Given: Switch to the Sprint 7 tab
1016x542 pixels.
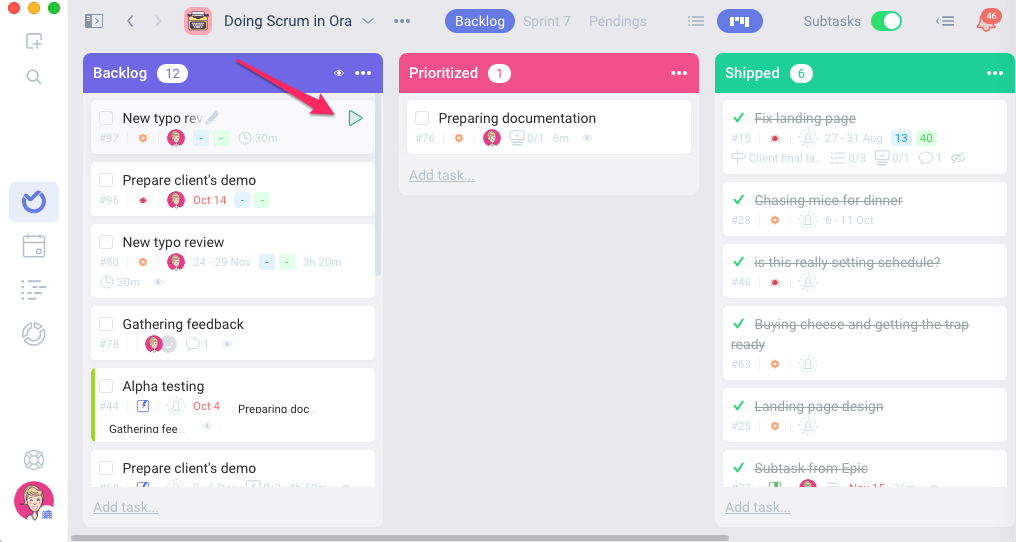Looking at the screenshot, I should [x=547, y=21].
